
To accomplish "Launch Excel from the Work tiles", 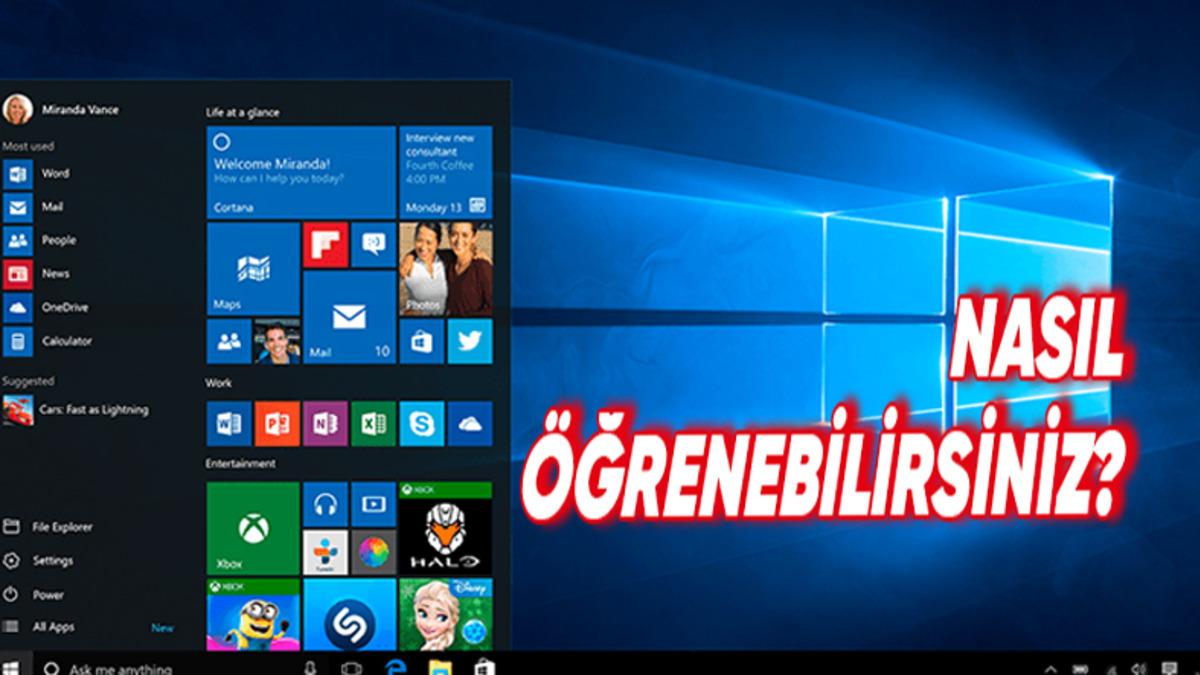I will point(374,423).
